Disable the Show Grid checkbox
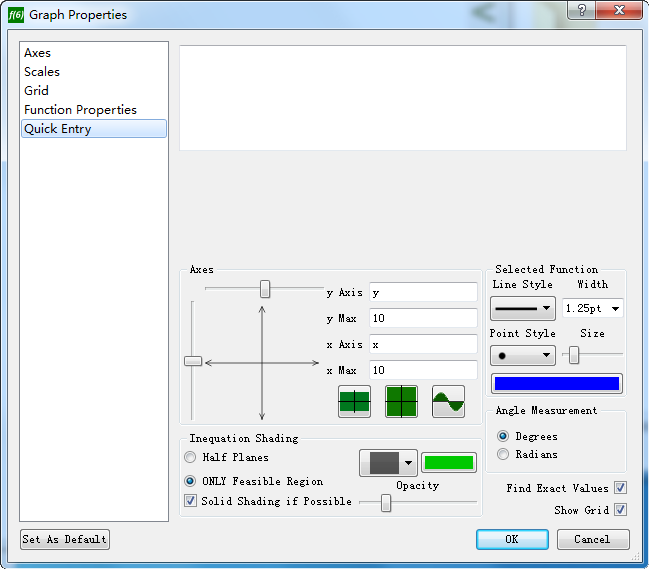The width and height of the screenshot is (650, 570). click(x=620, y=510)
